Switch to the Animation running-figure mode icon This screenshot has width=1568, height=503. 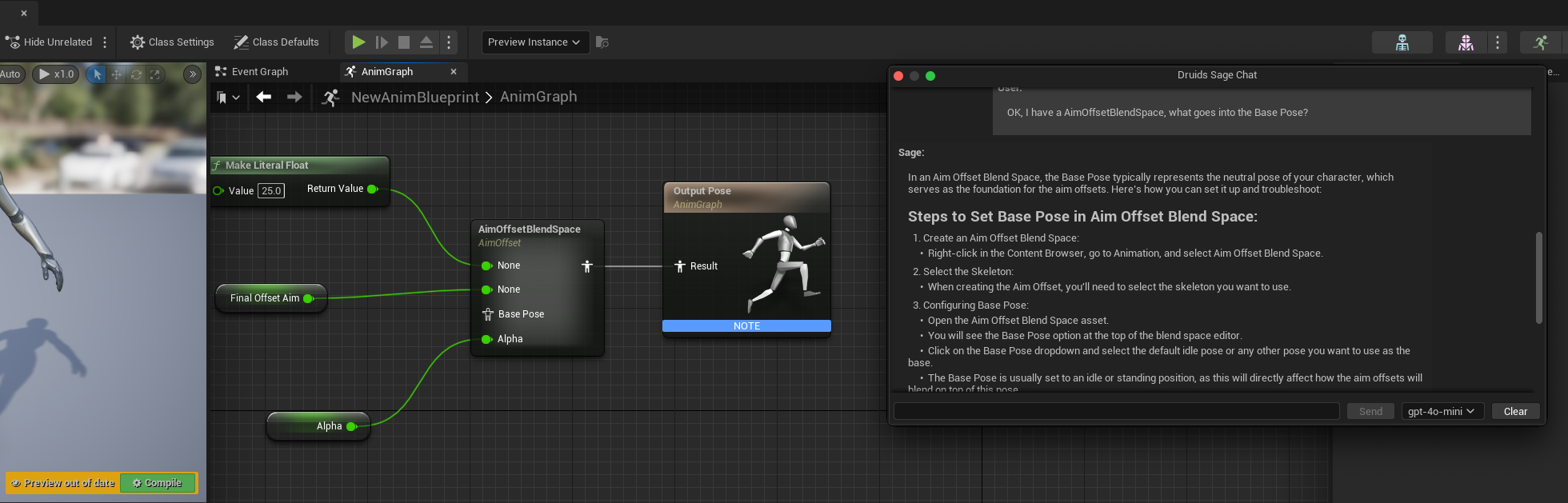pyautogui.click(x=1541, y=42)
